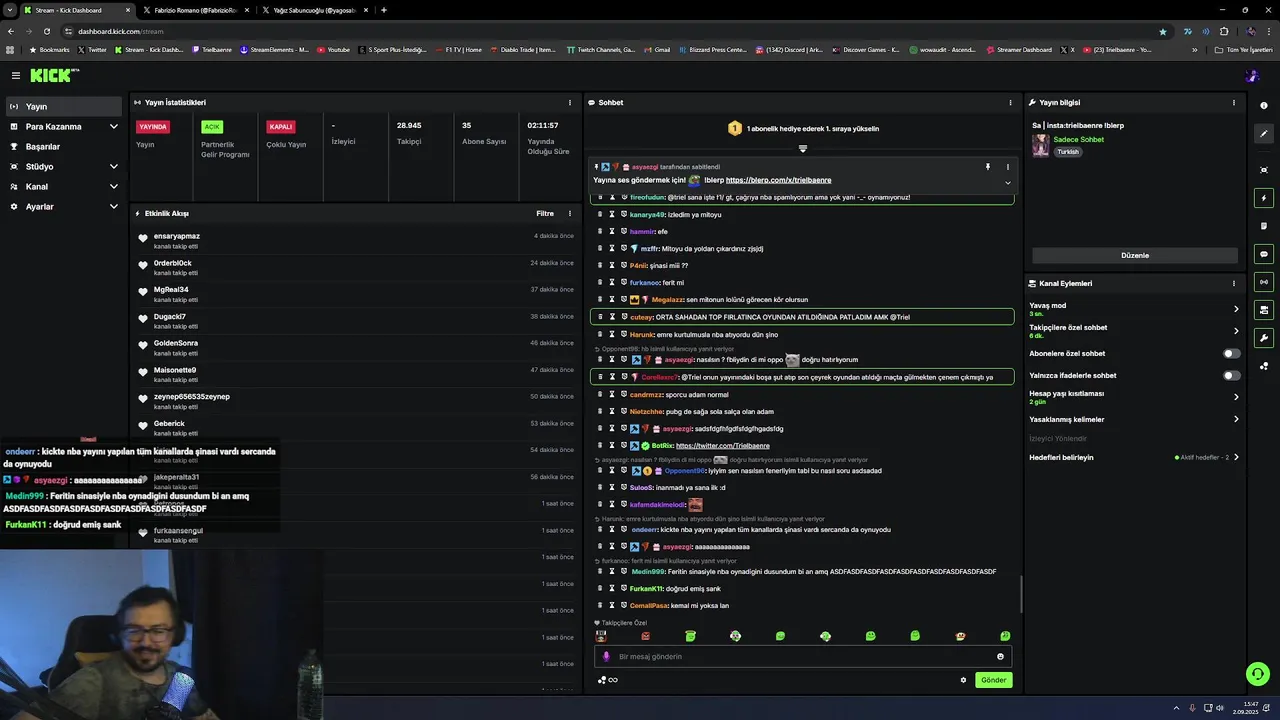Open emoji picker in the message box
The image size is (1280, 720).
coord(1000,657)
